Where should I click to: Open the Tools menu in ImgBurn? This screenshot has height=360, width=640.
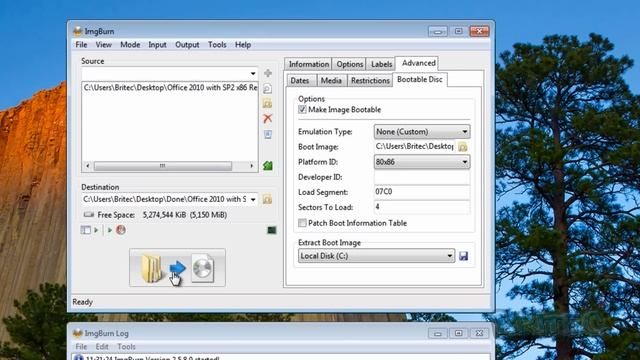[217, 45]
